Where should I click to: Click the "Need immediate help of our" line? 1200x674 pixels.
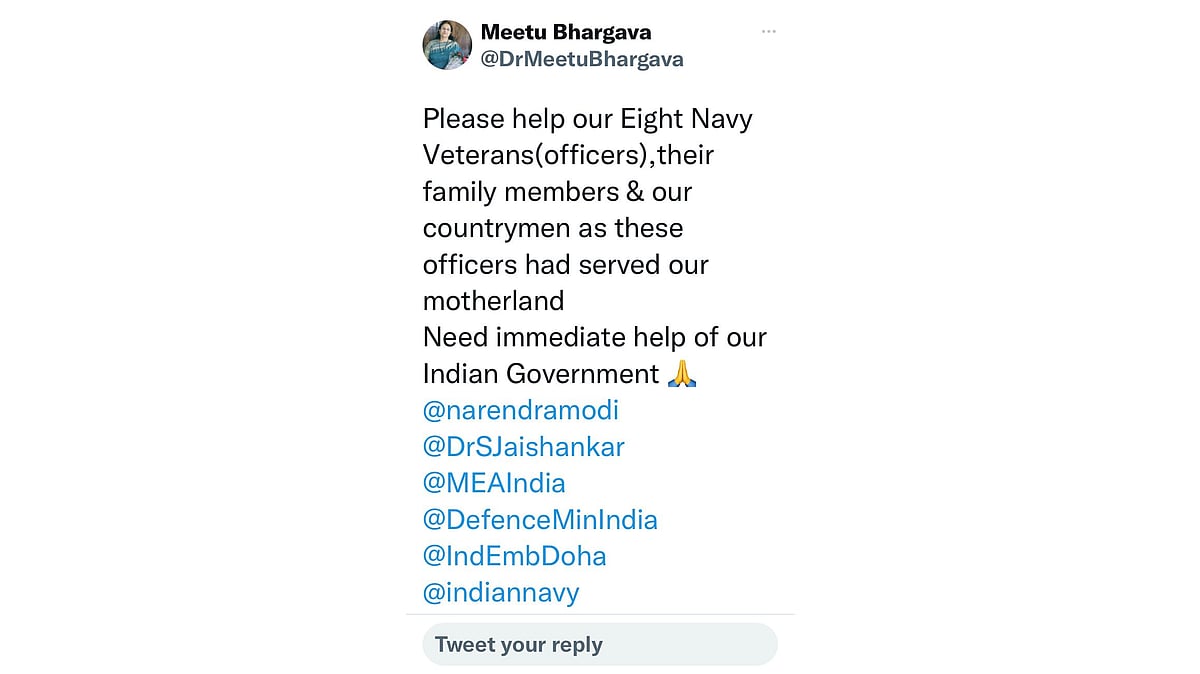(x=594, y=337)
